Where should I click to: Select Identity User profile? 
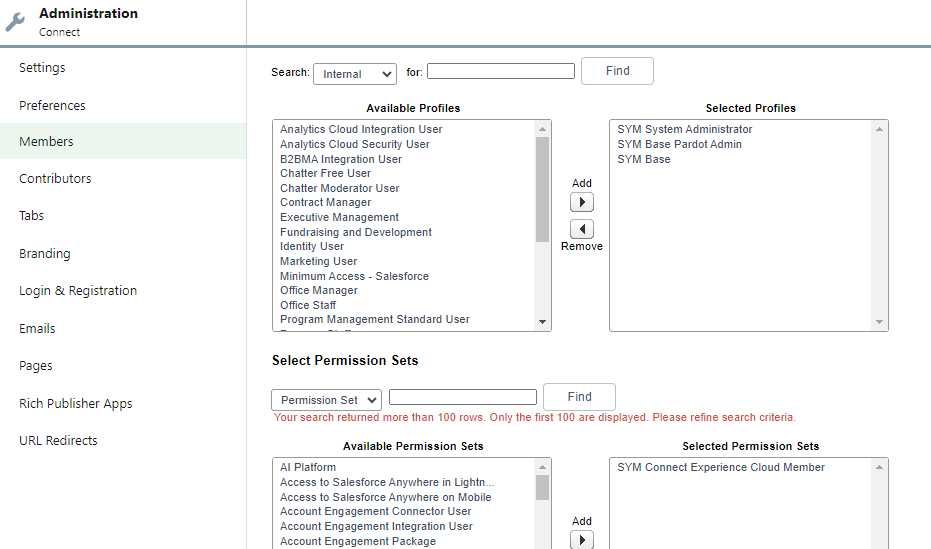[312, 246]
